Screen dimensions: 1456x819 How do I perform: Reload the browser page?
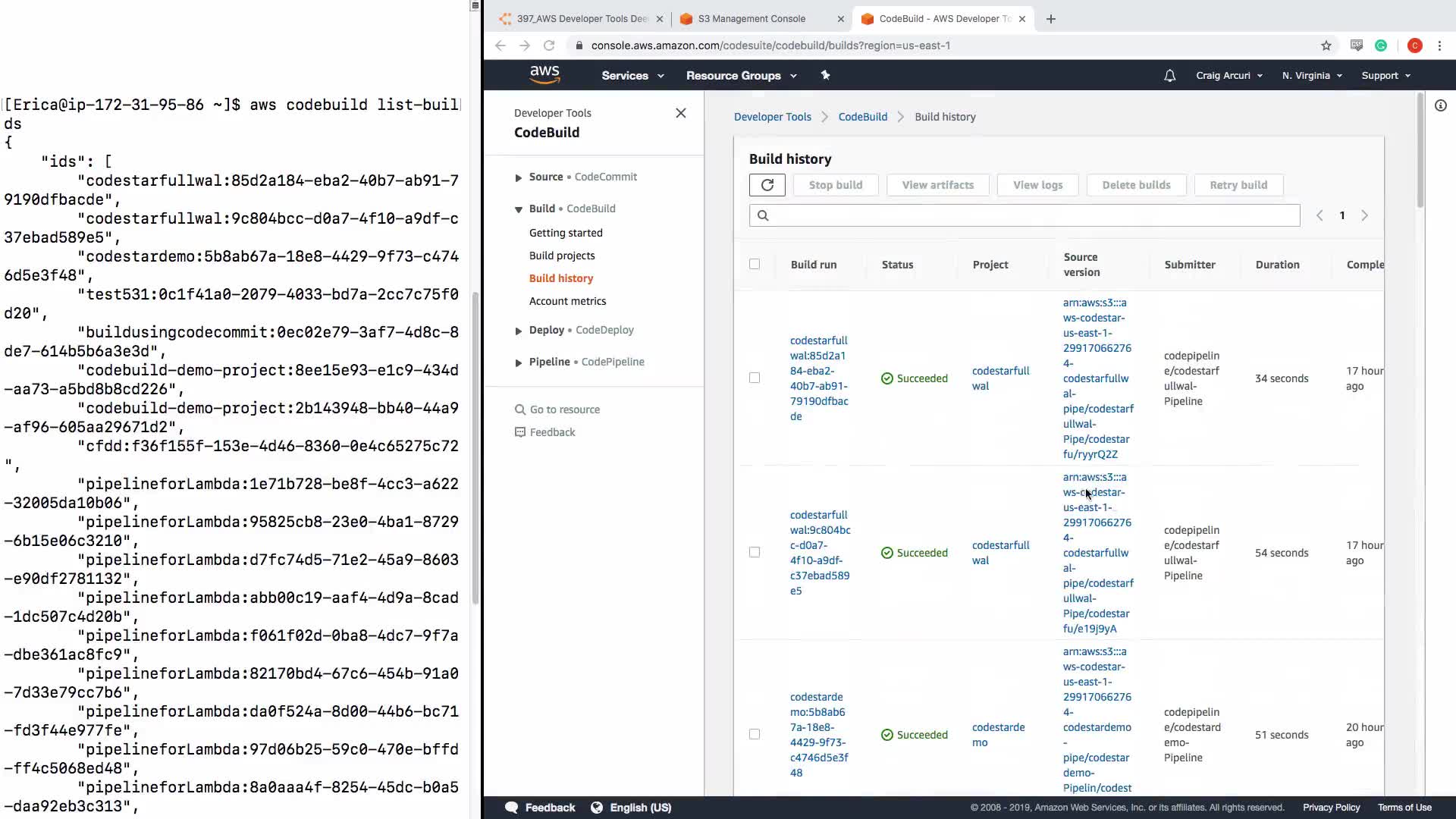pos(549,45)
